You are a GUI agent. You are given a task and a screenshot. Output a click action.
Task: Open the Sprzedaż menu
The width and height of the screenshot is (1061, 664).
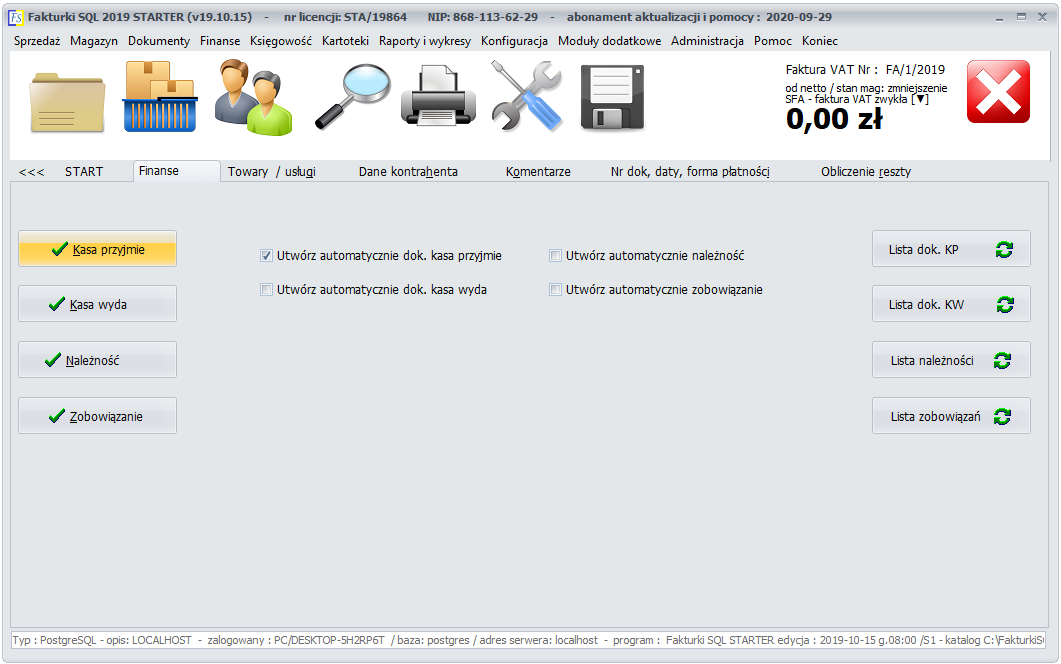tap(37, 41)
